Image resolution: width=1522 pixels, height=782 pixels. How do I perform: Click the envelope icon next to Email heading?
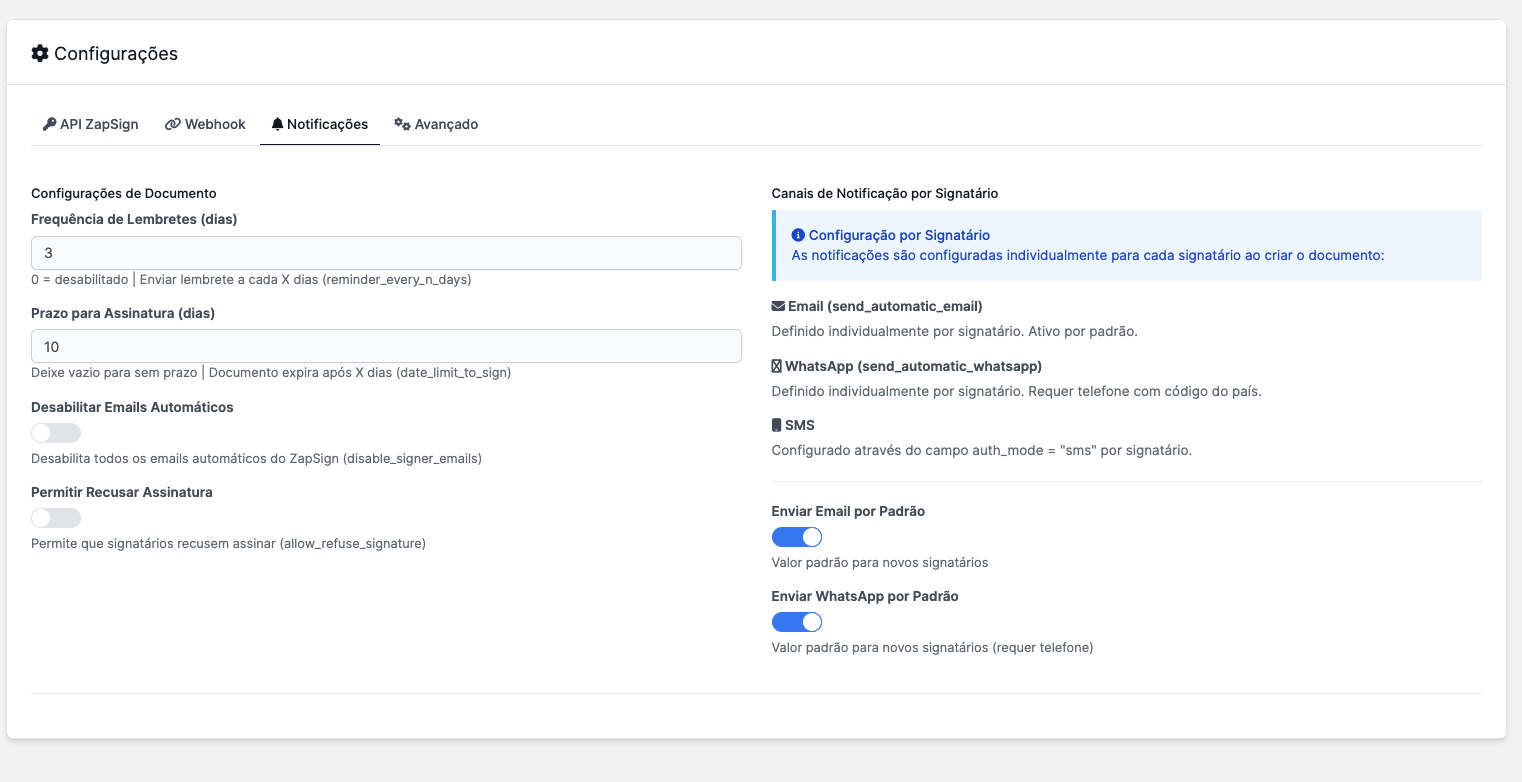(778, 305)
